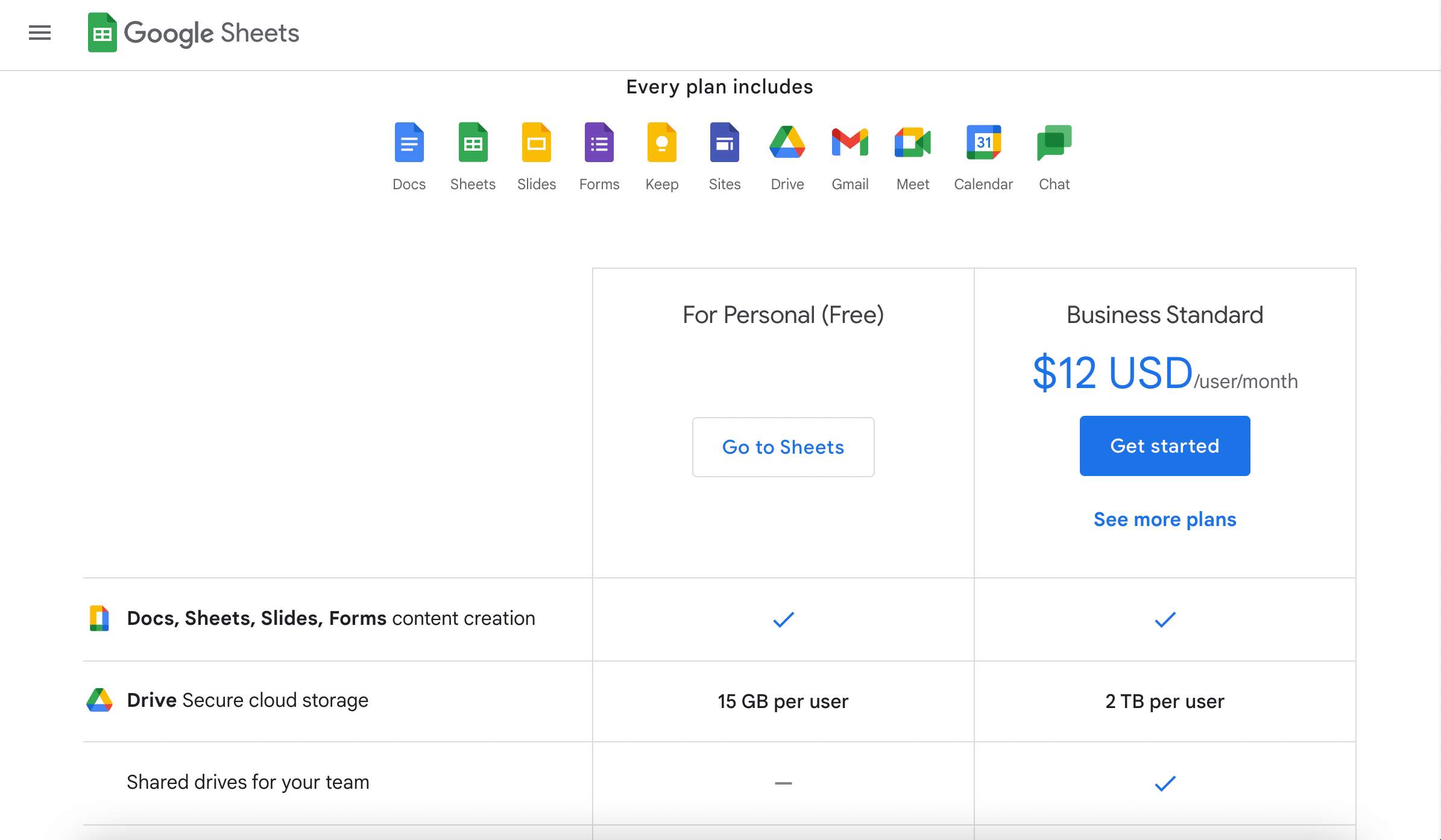The image size is (1441, 840).
Task: Select the Drive icon next to Secure cloud storage
Action: tap(99, 700)
